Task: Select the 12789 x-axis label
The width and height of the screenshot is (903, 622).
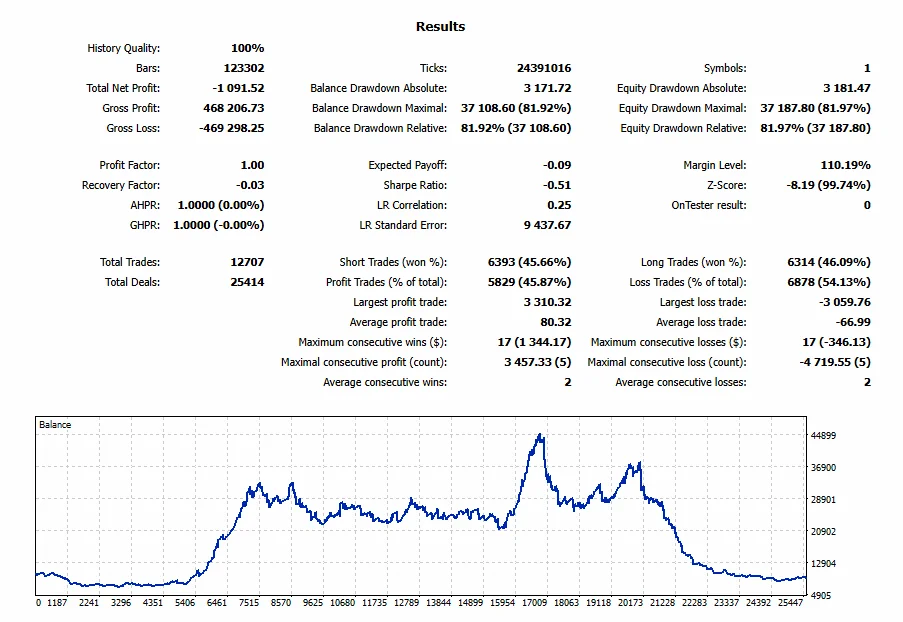Action: (407, 603)
